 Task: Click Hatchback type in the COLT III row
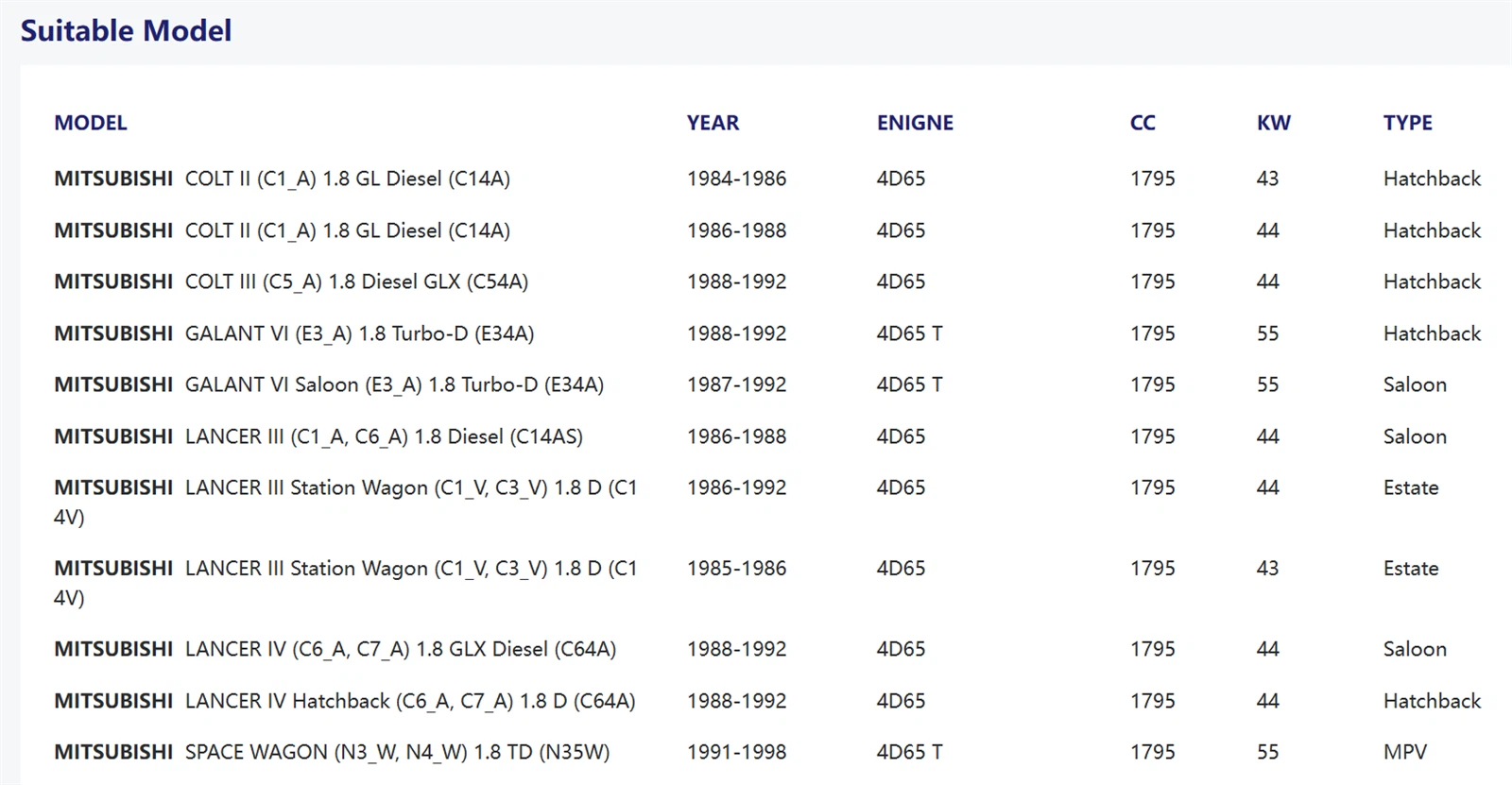[x=1432, y=282]
